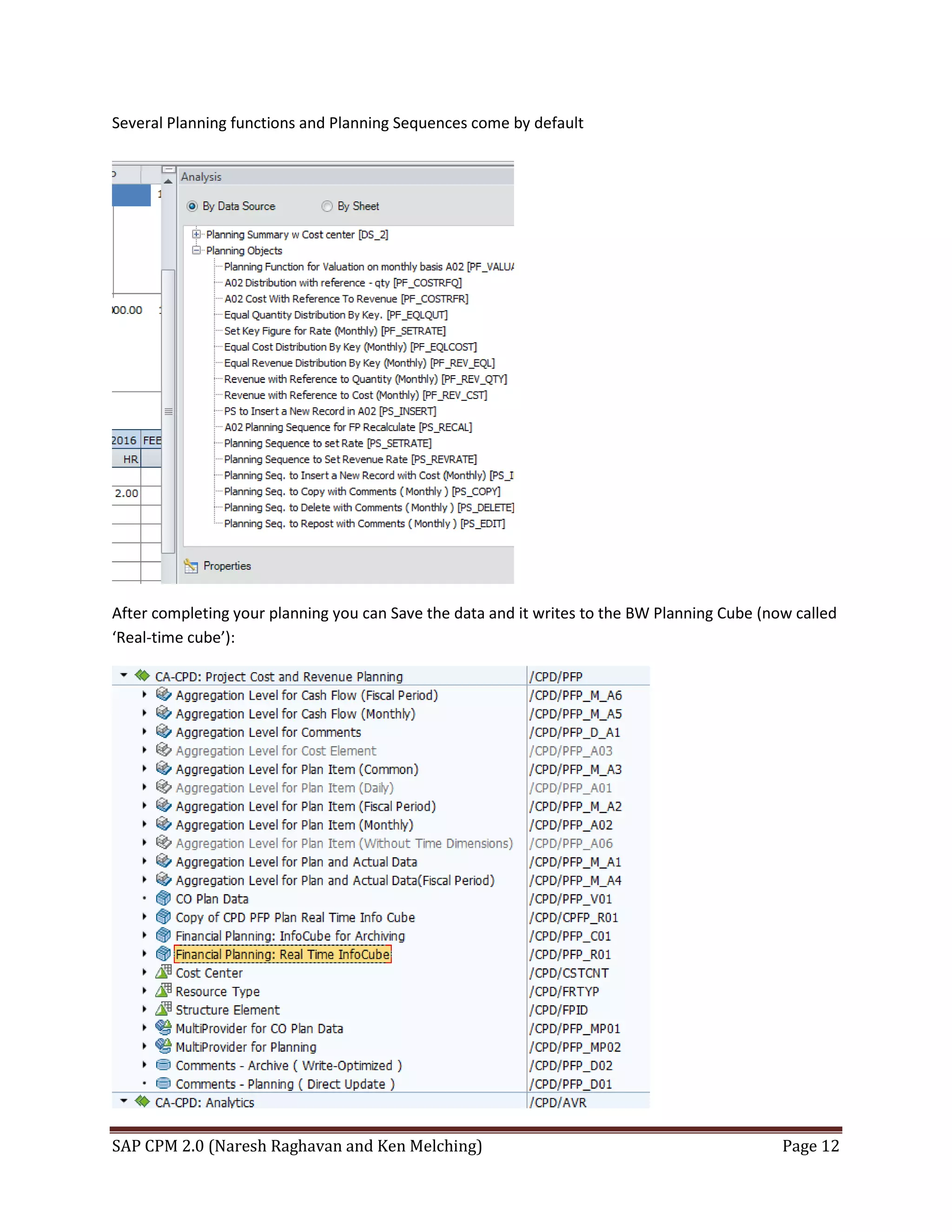The height and width of the screenshot is (1232, 952).
Task: Select PS to Insert a New Record item
Action: pos(331,411)
